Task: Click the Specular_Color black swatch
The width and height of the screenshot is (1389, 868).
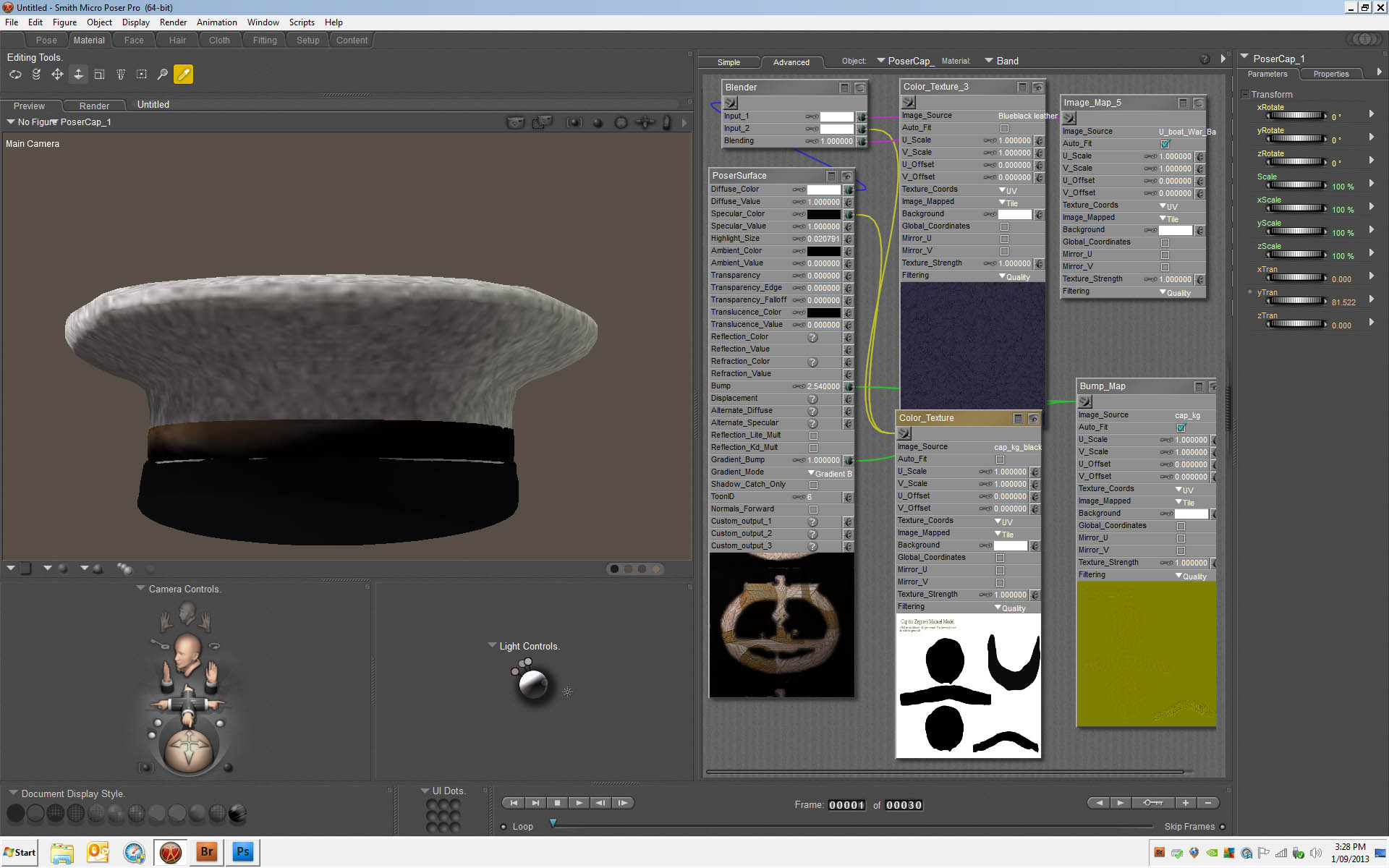Action: coord(823,214)
